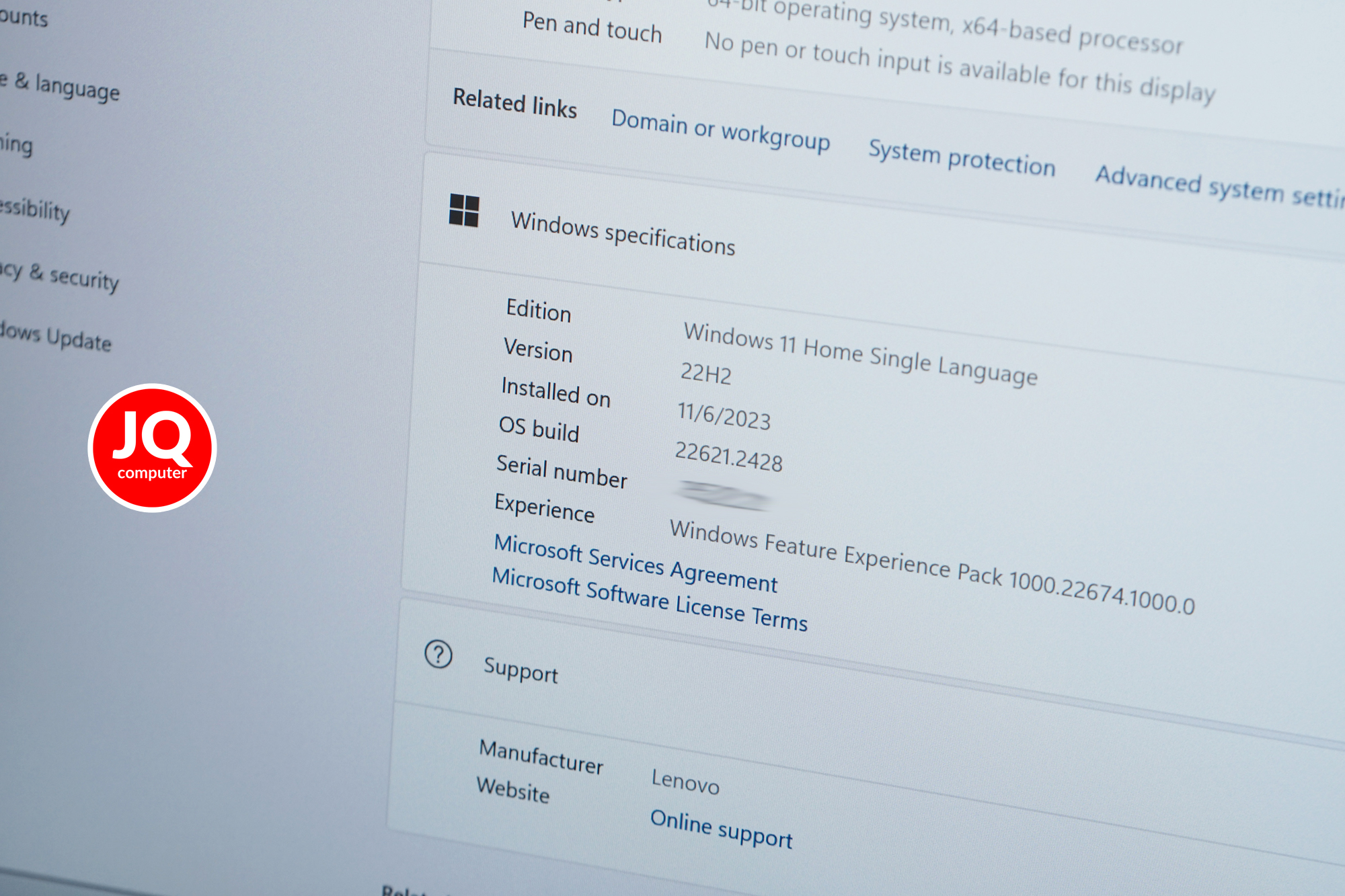Open the System protection link
This screenshot has width=1345, height=896.
click(962, 158)
